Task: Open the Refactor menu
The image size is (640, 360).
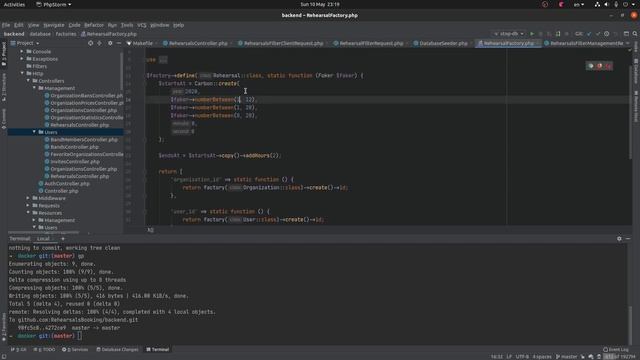Action: pyautogui.click(x=94, y=25)
